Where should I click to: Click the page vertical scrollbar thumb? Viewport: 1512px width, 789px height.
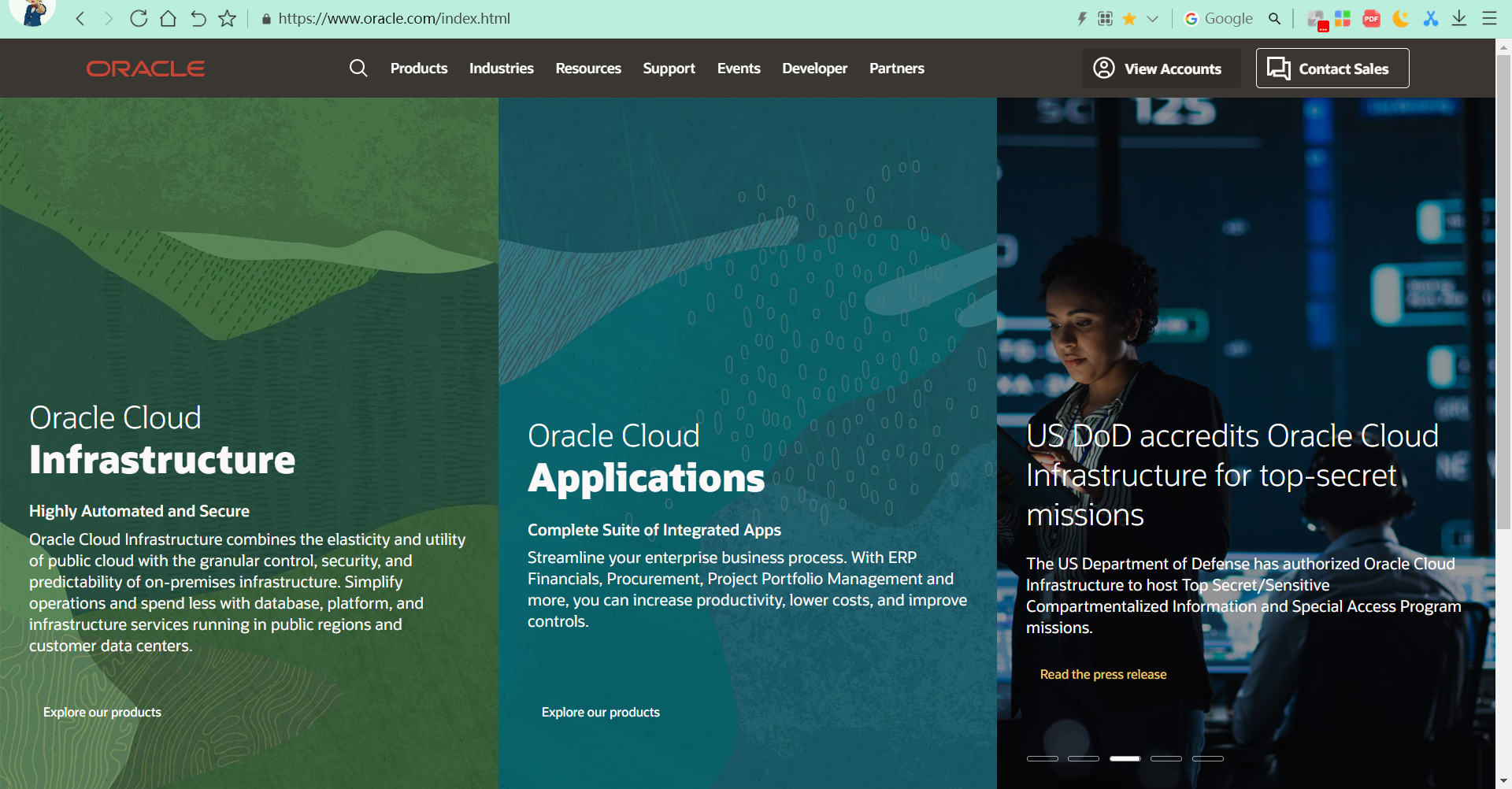click(x=1503, y=291)
